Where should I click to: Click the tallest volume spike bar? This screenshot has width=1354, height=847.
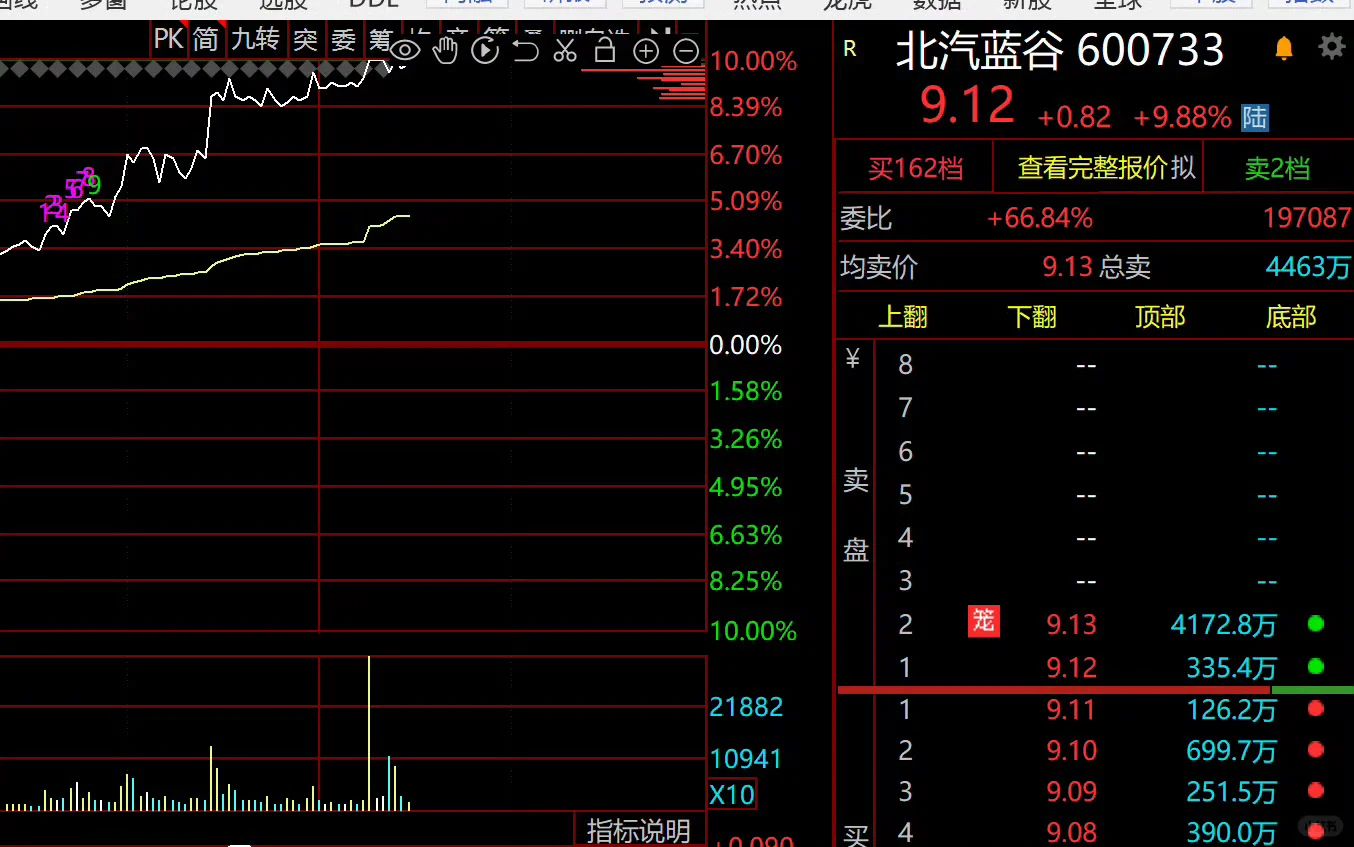369,732
